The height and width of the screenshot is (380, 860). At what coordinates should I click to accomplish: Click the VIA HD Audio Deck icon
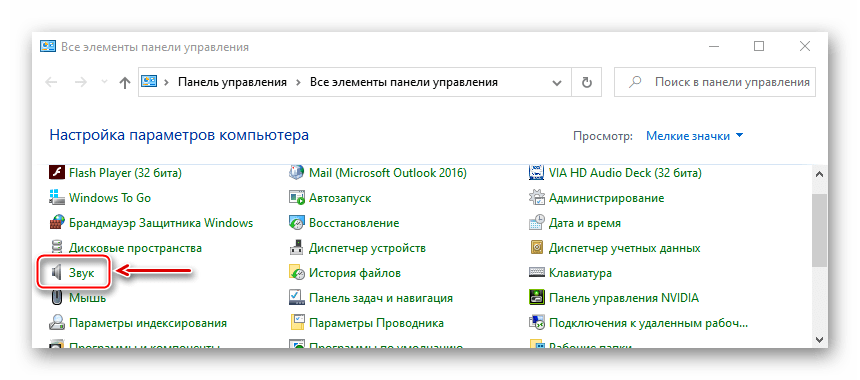tap(536, 173)
